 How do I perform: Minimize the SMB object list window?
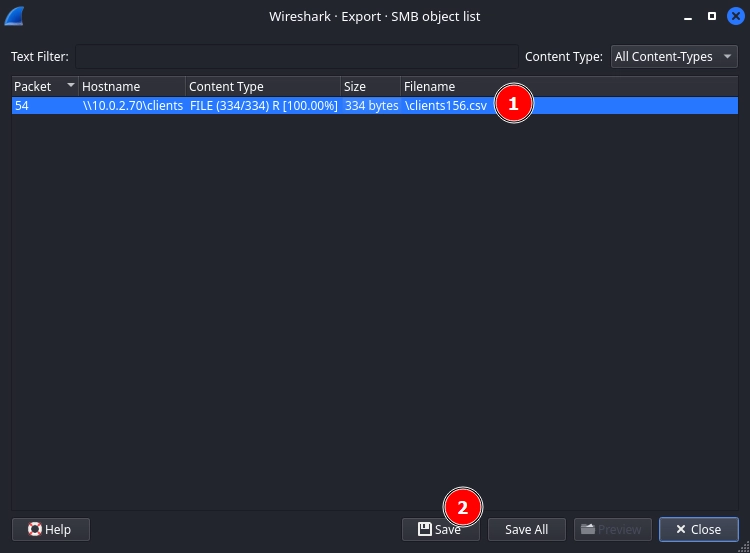pyautogui.click(x=687, y=17)
